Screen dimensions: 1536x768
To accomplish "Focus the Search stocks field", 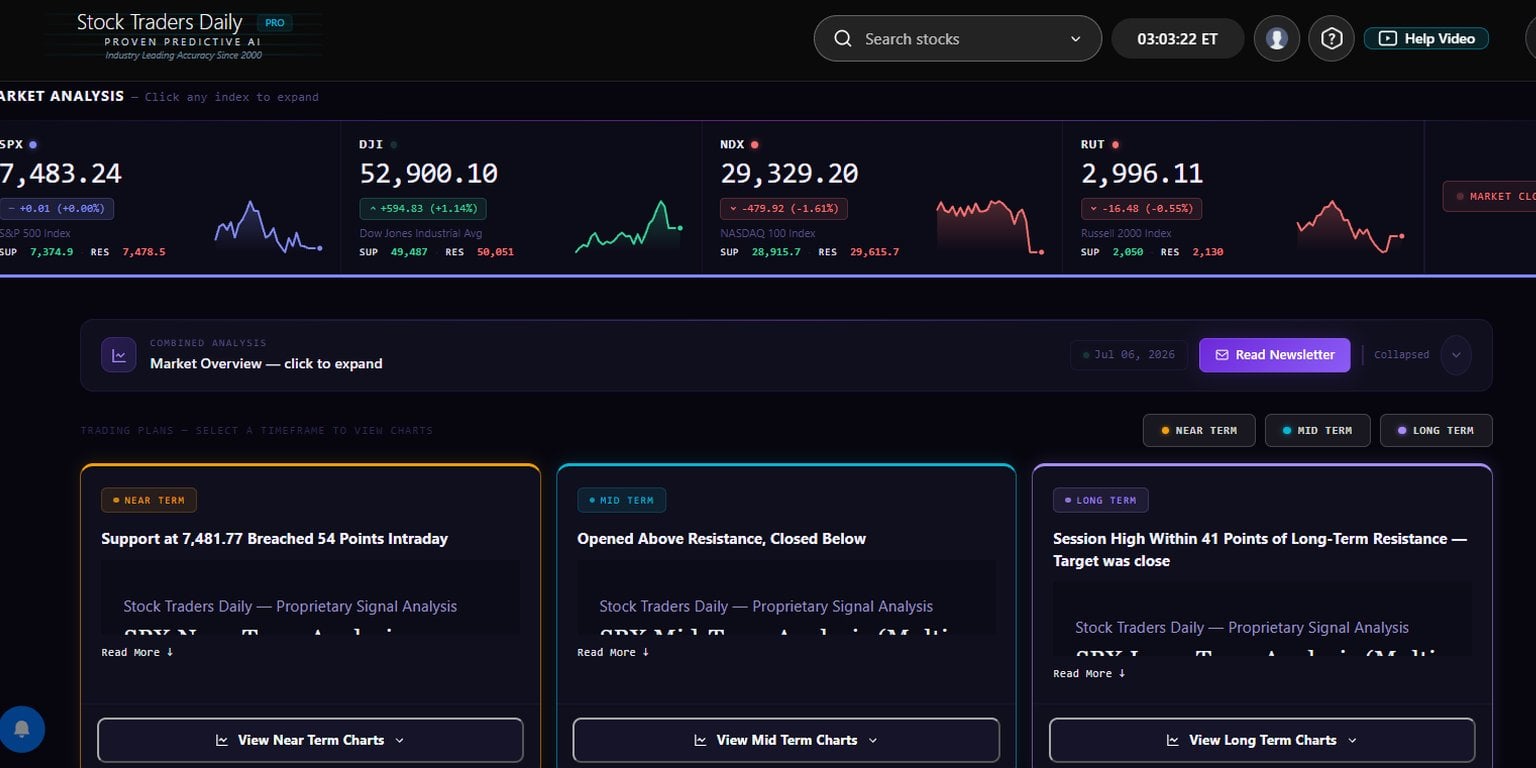I will 958,39.
